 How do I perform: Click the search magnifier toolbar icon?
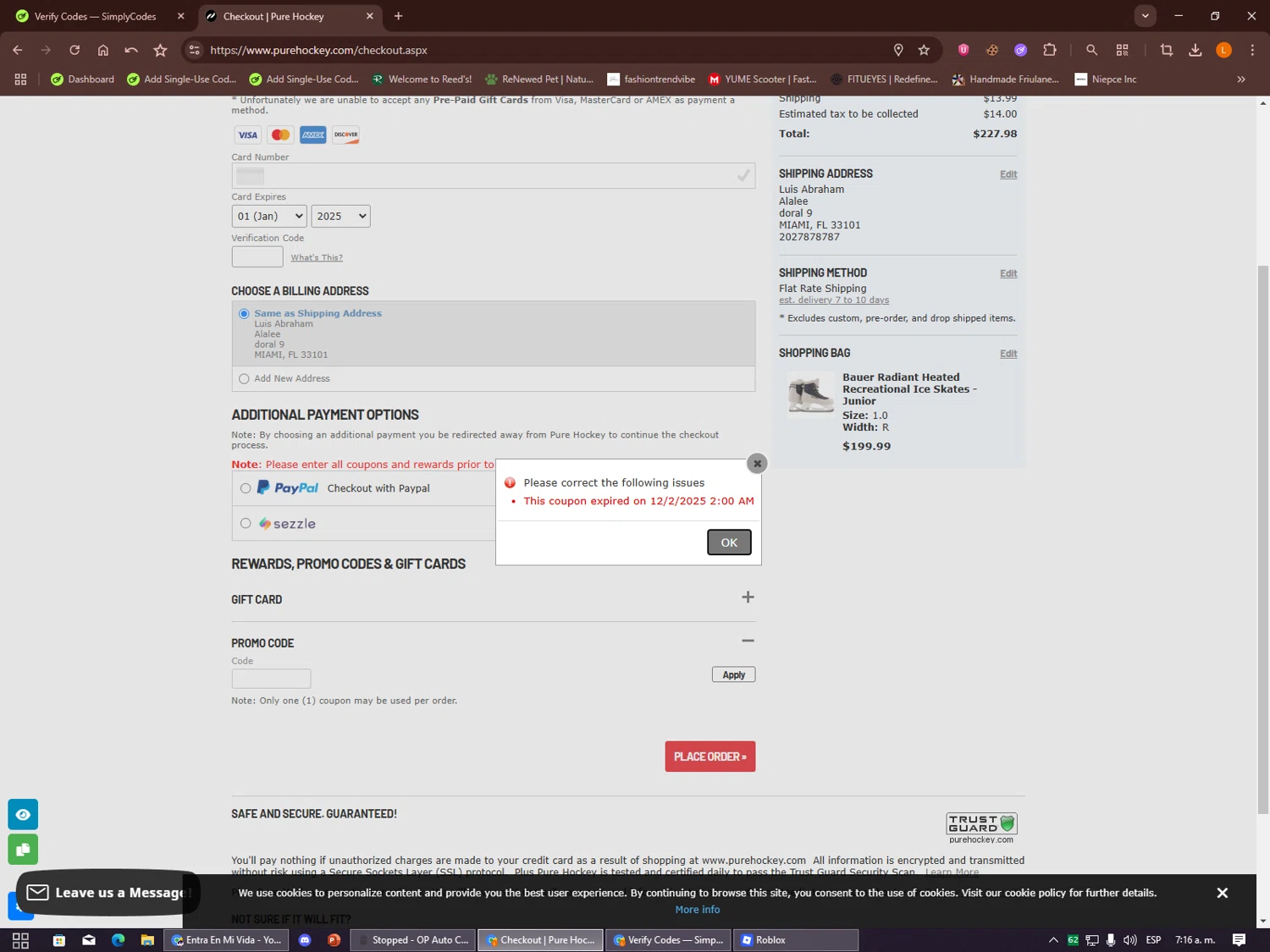1091,50
